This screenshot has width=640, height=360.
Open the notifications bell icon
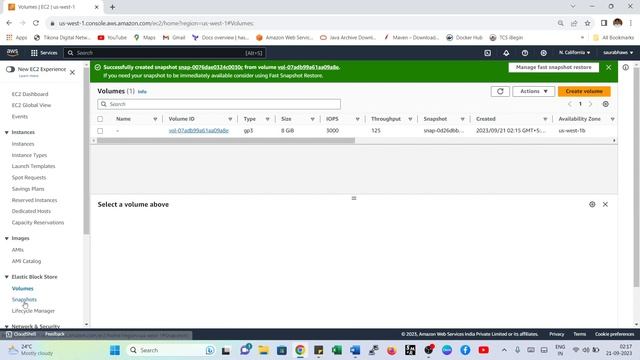point(506,53)
